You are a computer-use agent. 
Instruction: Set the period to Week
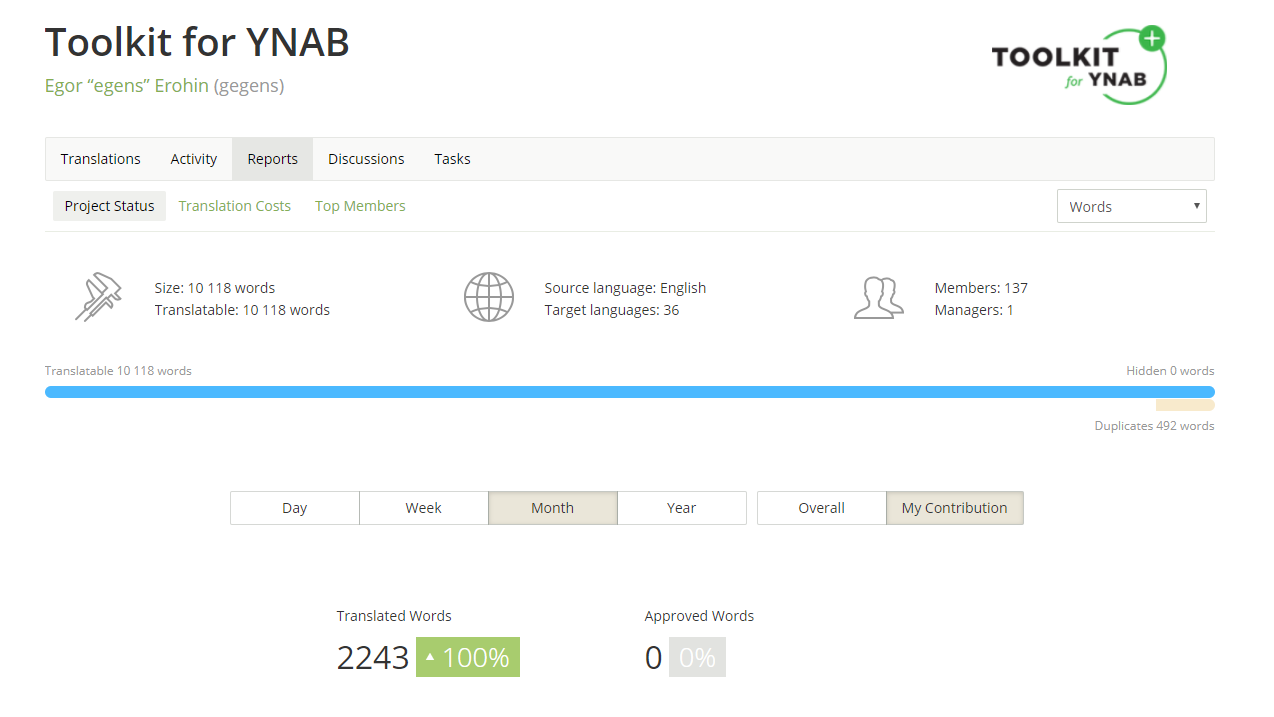pos(424,508)
